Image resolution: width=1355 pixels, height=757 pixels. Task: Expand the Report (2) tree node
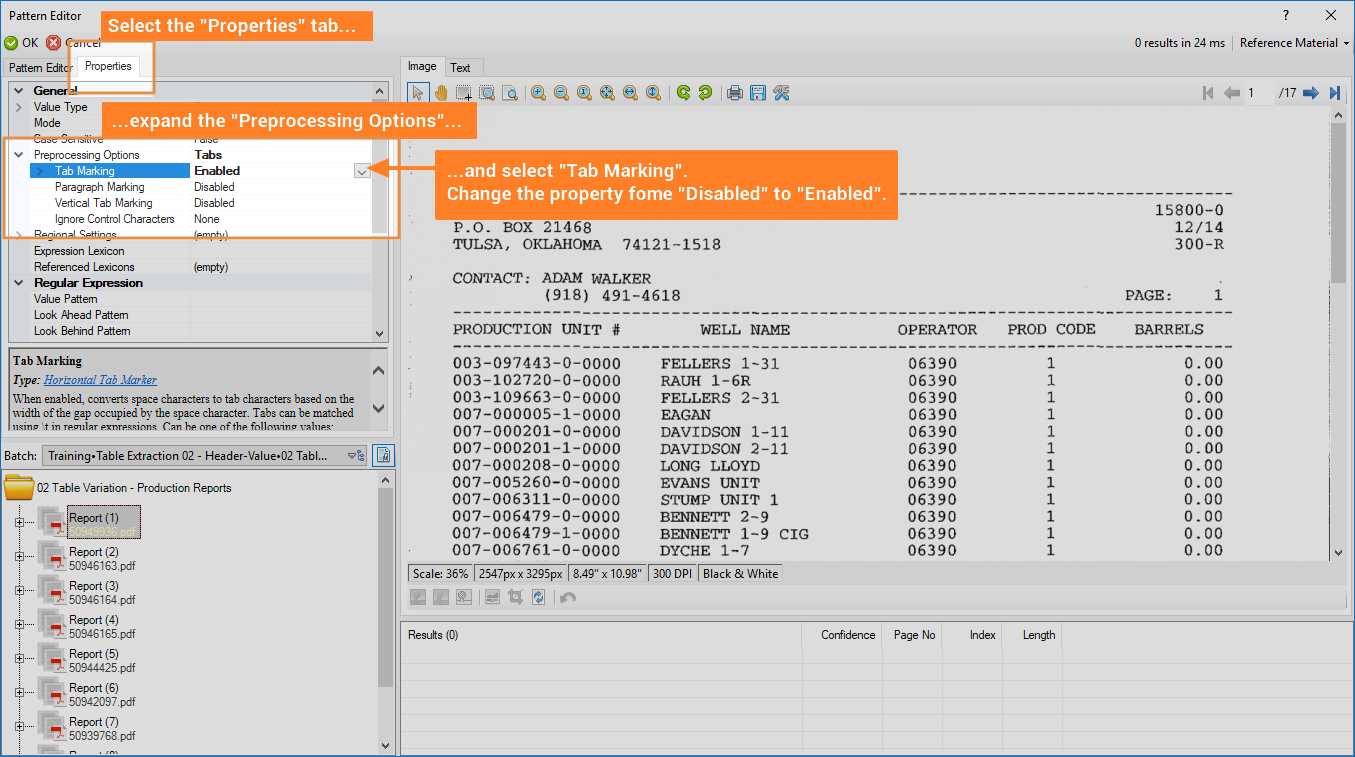point(18,556)
